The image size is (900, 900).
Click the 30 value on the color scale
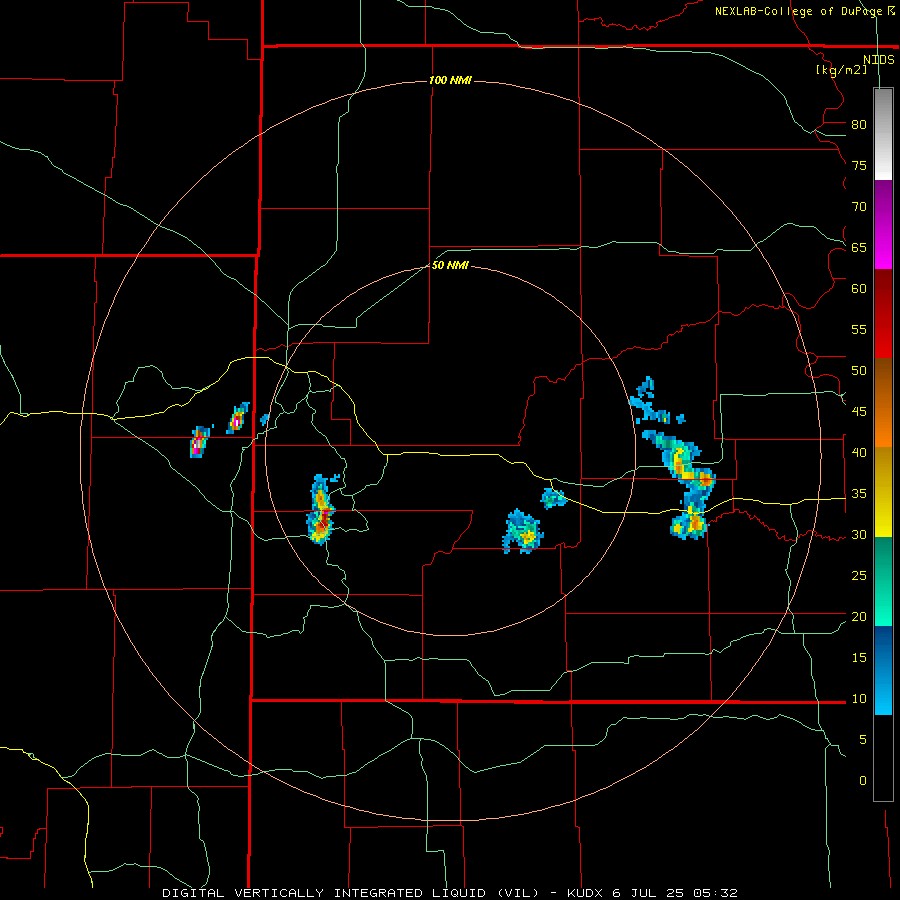click(859, 534)
